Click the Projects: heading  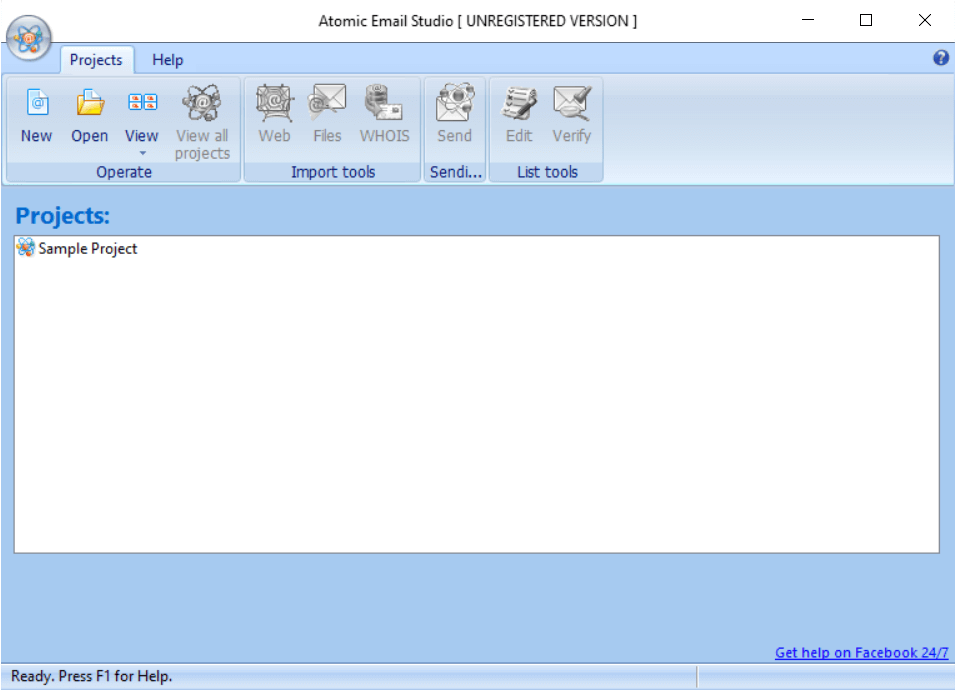click(62, 216)
